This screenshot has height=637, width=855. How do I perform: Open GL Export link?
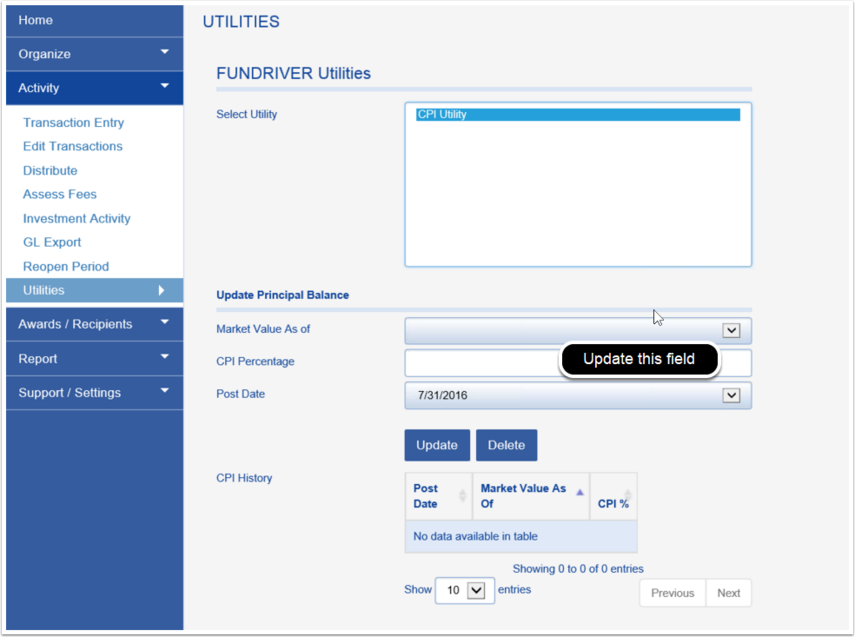click(52, 242)
